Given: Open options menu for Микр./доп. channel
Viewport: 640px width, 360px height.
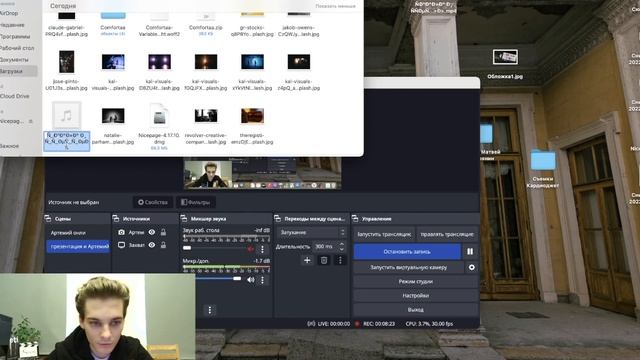Looking at the screenshot, I should click(262, 280).
